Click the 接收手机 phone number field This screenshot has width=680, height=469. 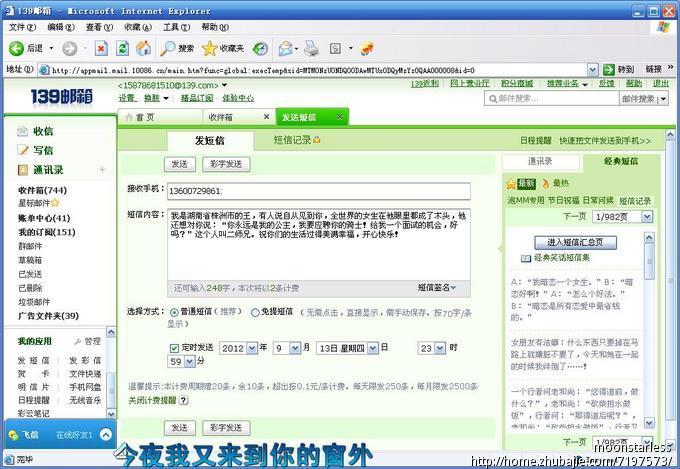319,191
